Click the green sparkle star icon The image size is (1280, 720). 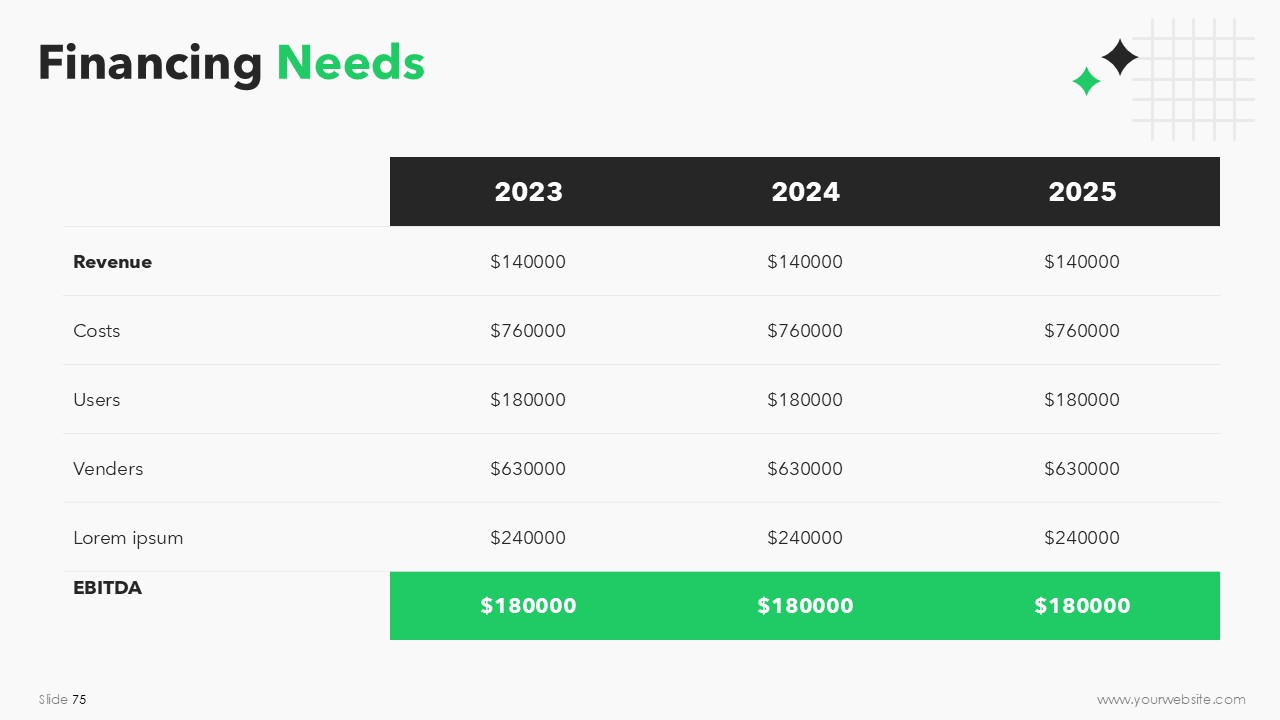coord(1086,81)
